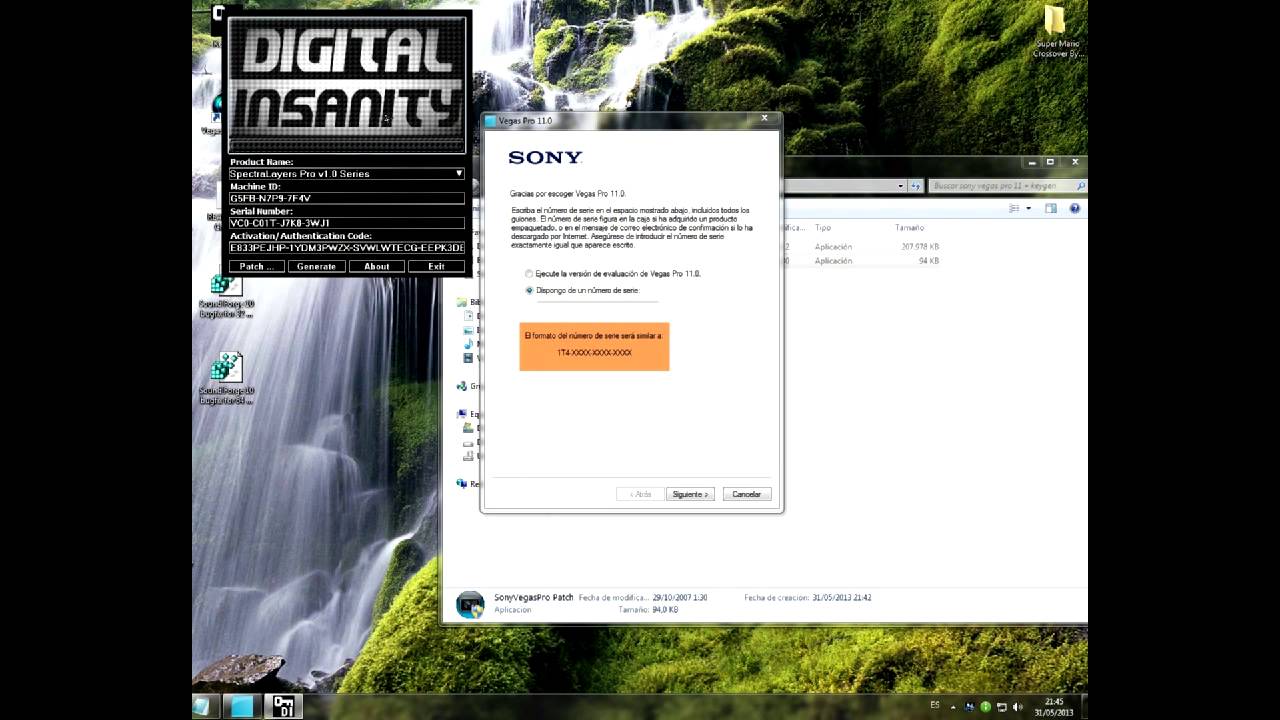Click the Siguiente button in Vegas dialog
1280x720 pixels.
click(x=690, y=494)
